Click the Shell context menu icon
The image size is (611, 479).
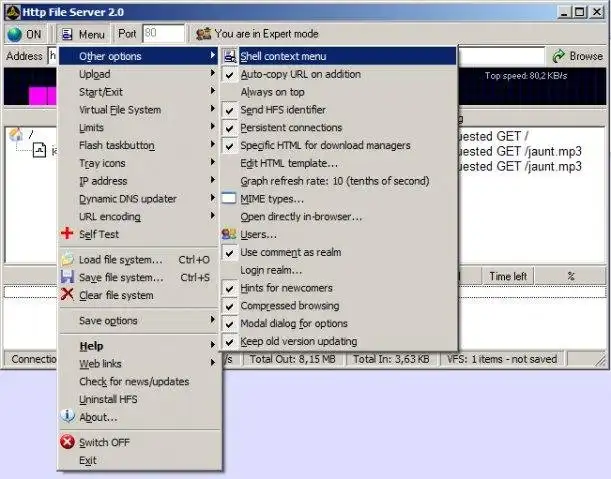pos(230,56)
